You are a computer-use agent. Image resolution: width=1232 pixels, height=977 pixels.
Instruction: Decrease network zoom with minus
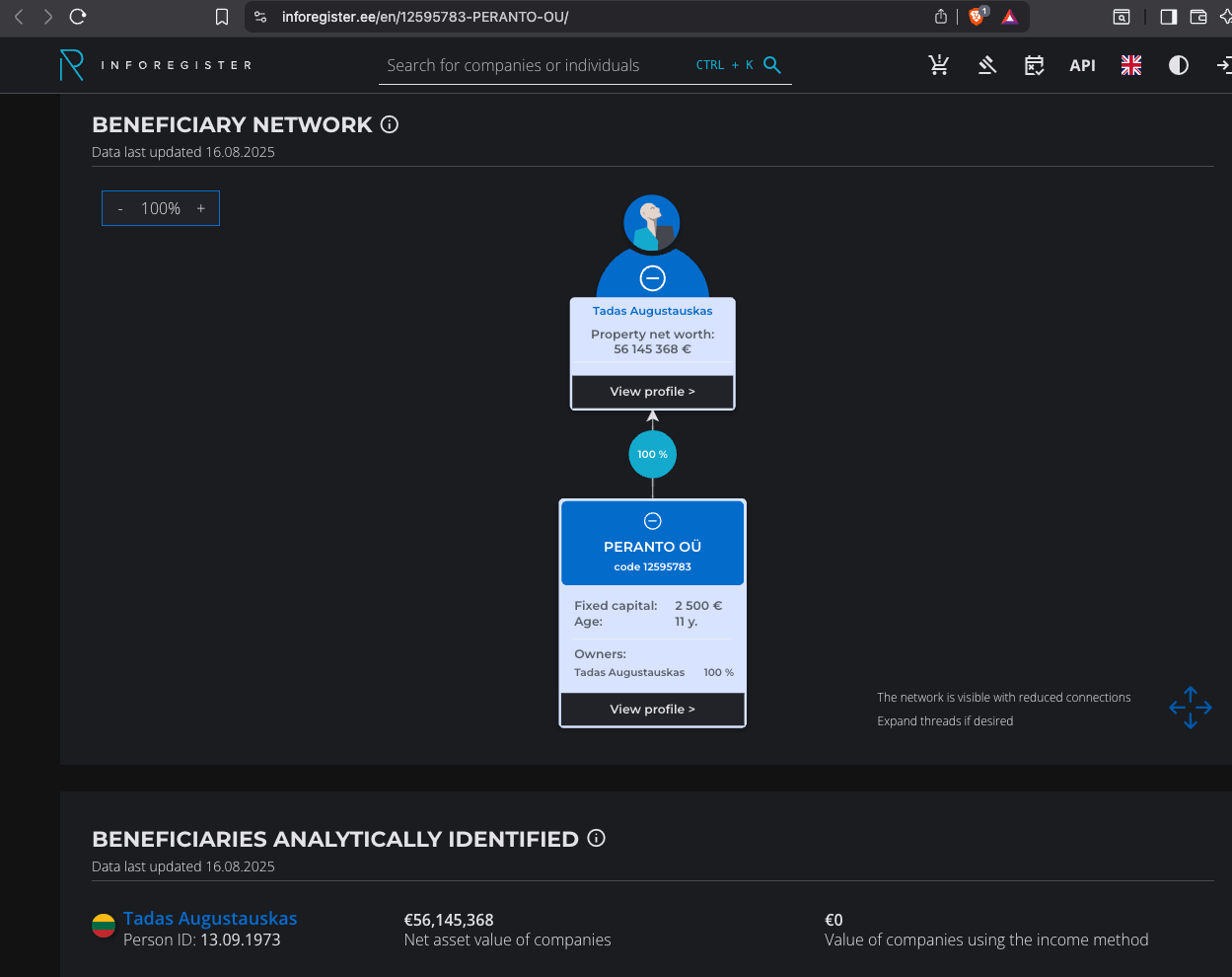[x=120, y=208]
